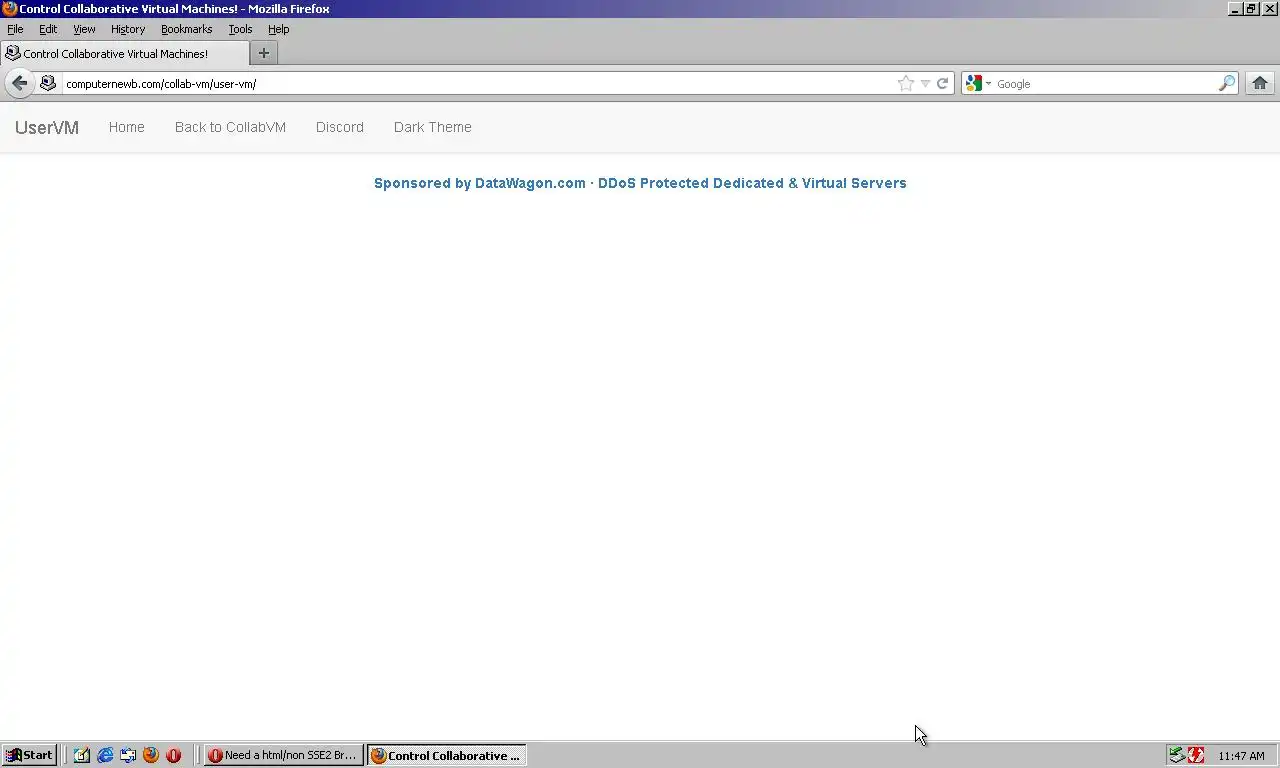Launch Firefox from quick launch
The width and height of the screenshot is (1280, 768).
(151, 755)
